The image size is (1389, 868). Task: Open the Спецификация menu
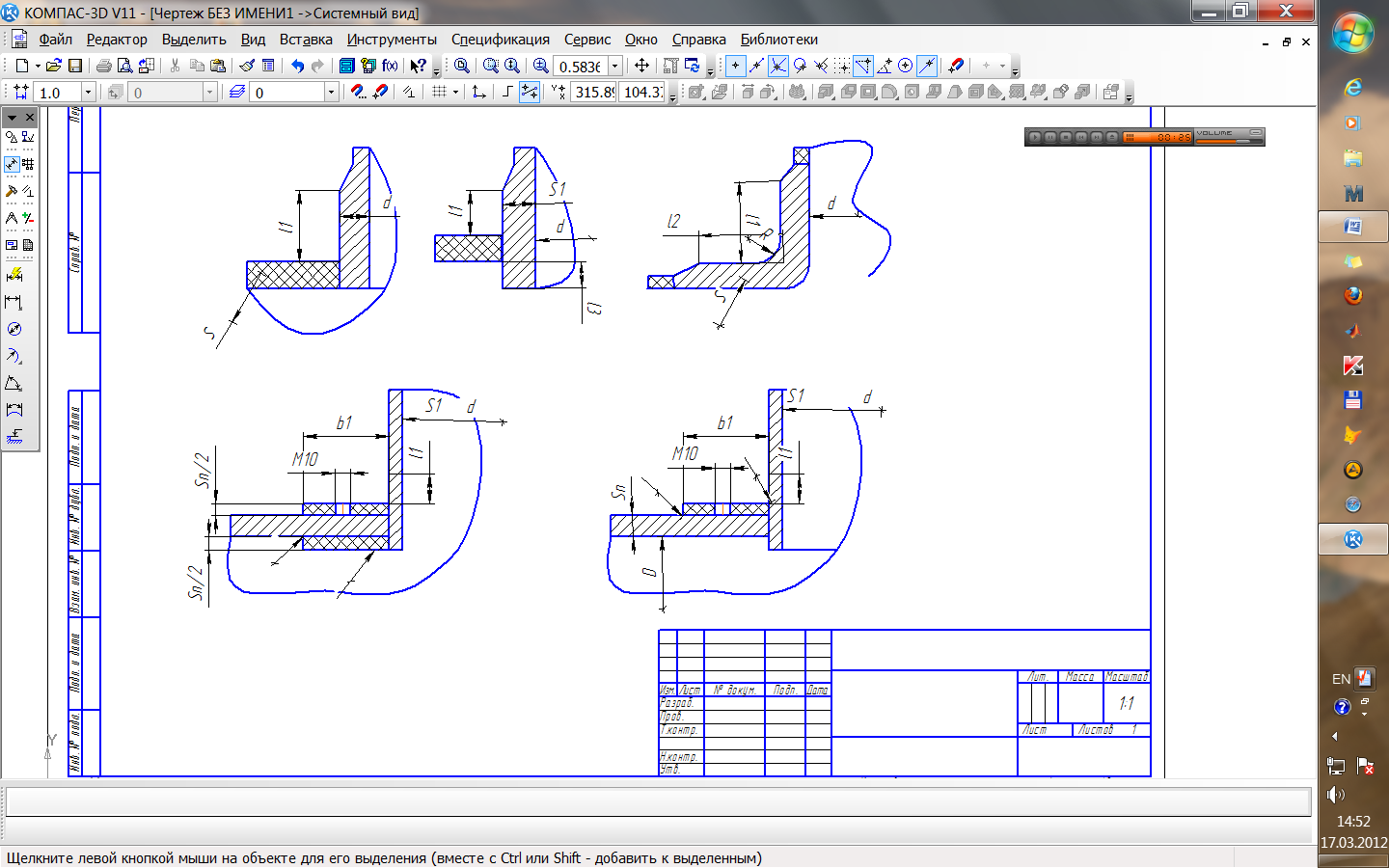click(500, 40)
